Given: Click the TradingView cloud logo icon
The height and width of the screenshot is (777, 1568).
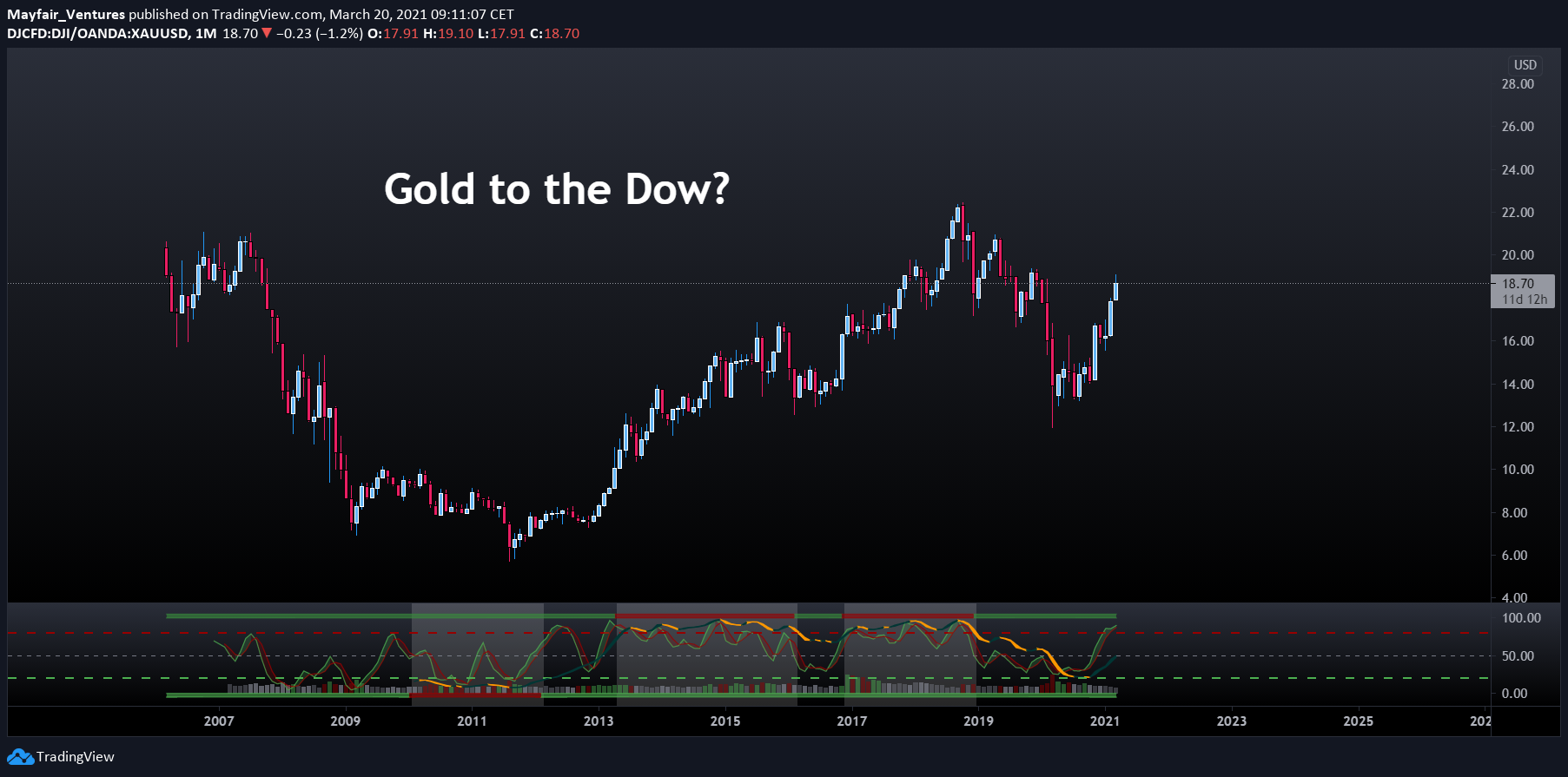Looking at the screenshot, I should [21, 757].
